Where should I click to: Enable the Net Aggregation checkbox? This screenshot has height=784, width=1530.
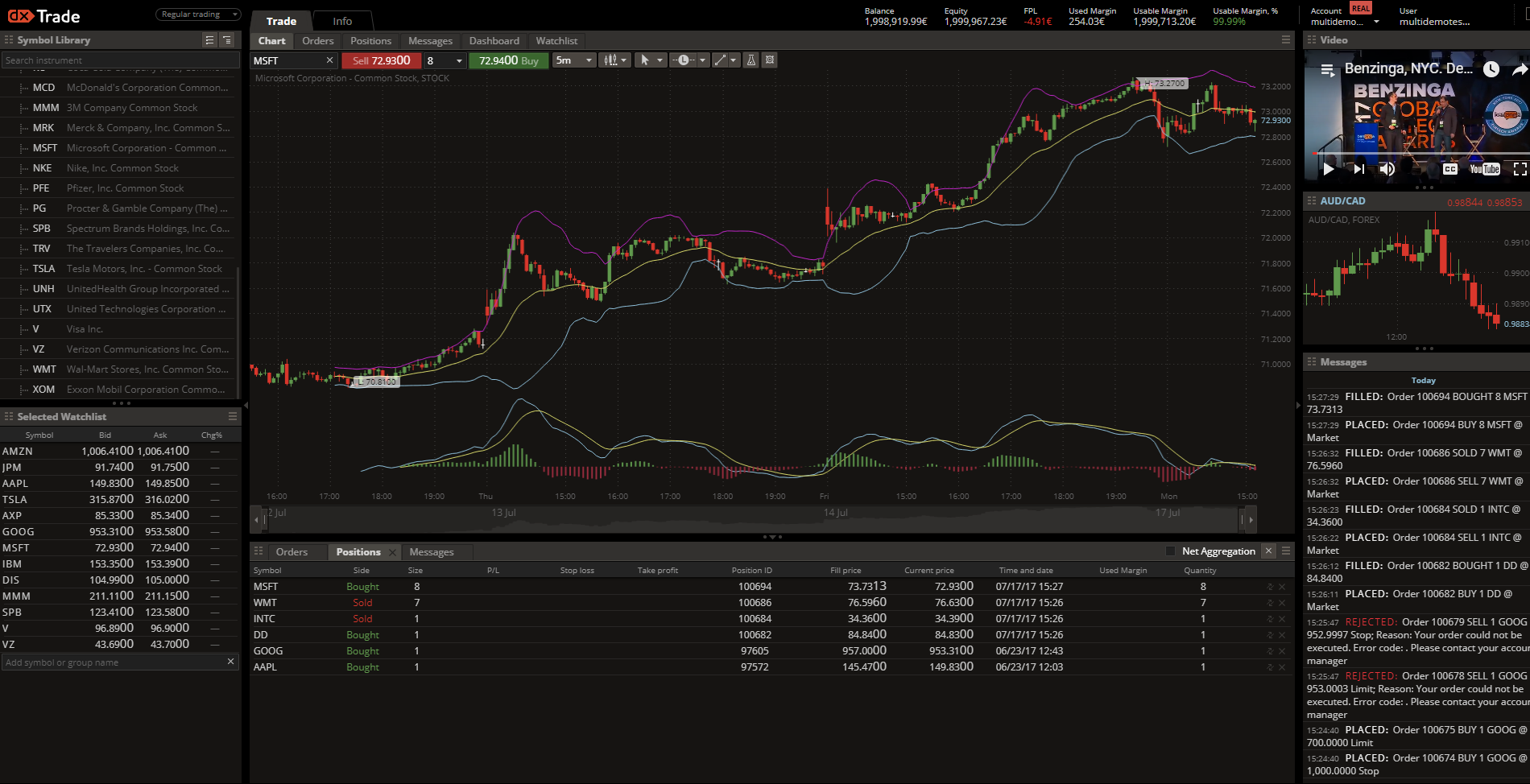point(1170,551)
